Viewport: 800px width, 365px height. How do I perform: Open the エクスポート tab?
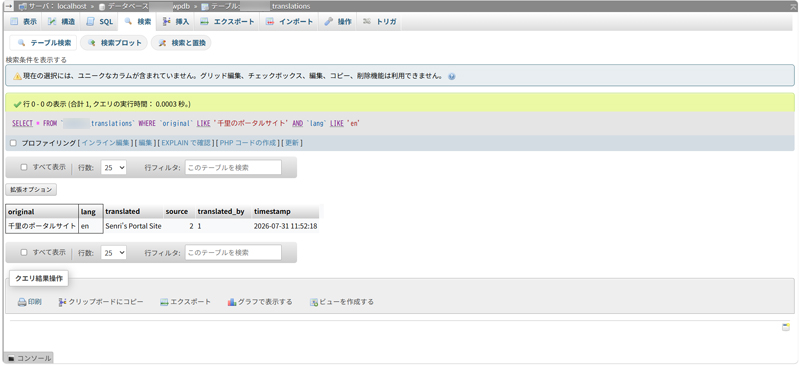coord(227,22)
